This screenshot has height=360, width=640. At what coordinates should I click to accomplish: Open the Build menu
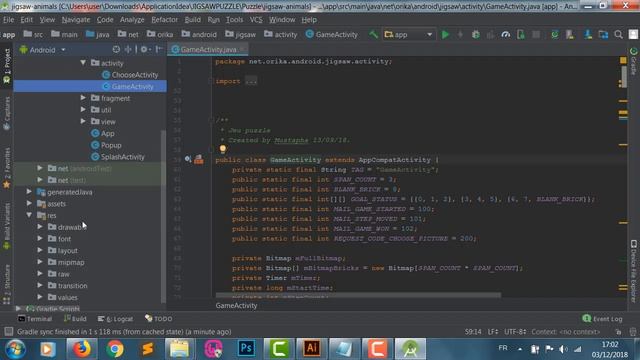point(192,20)
